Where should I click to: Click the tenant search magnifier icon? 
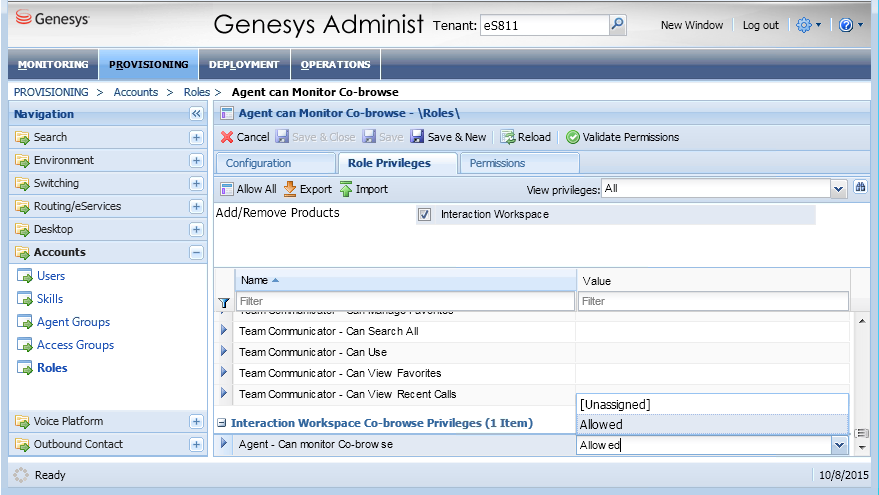617,25
